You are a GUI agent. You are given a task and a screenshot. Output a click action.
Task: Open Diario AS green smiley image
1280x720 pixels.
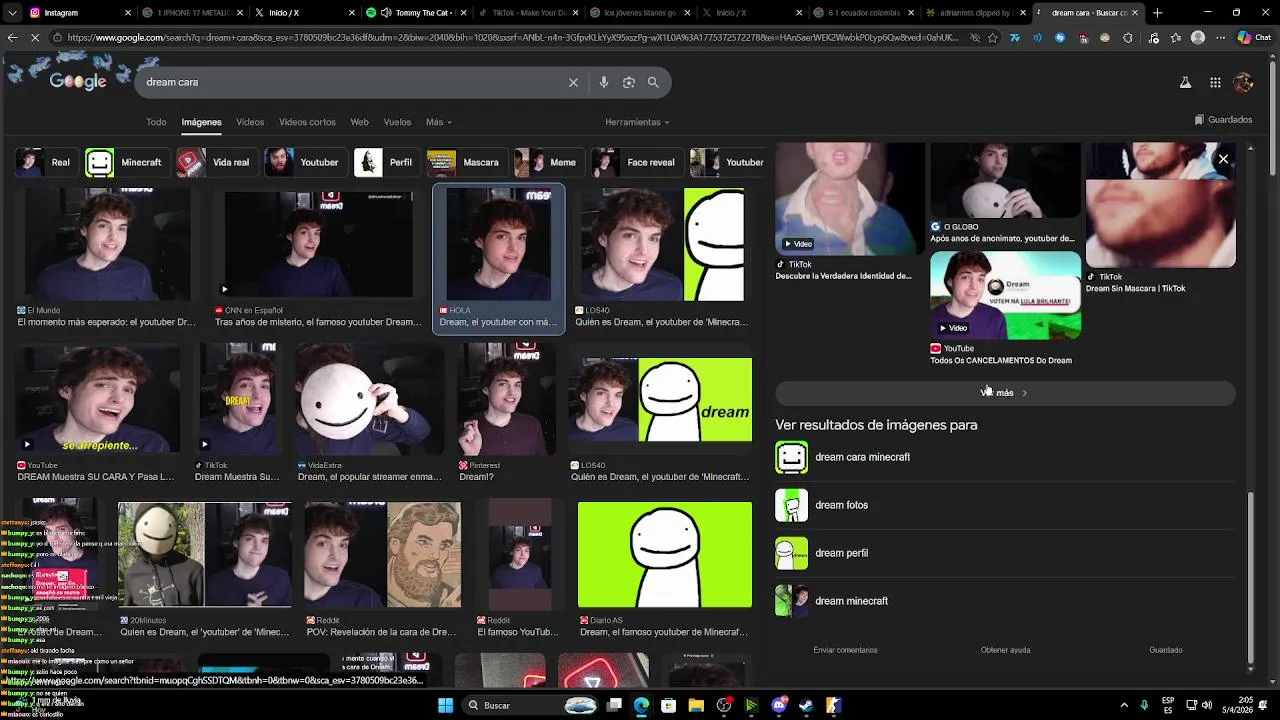(664, 555)
